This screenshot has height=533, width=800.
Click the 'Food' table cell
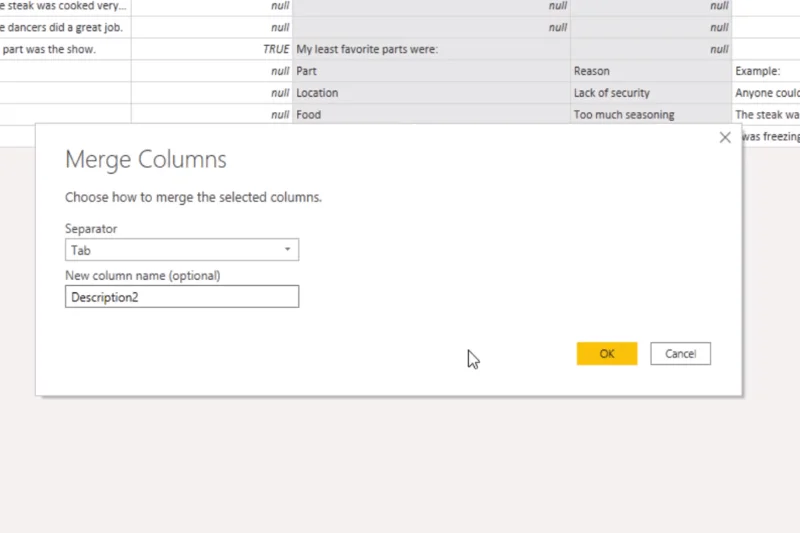click(431, 114)
